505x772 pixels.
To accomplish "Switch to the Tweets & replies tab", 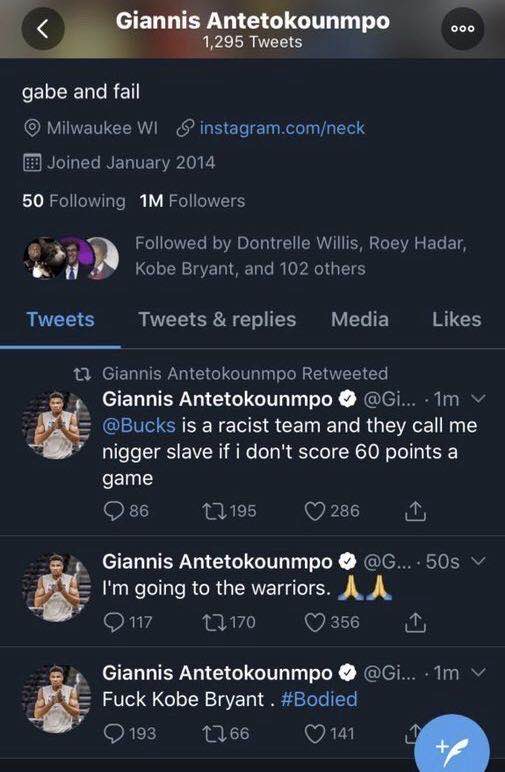I will [x=217, y=320].
